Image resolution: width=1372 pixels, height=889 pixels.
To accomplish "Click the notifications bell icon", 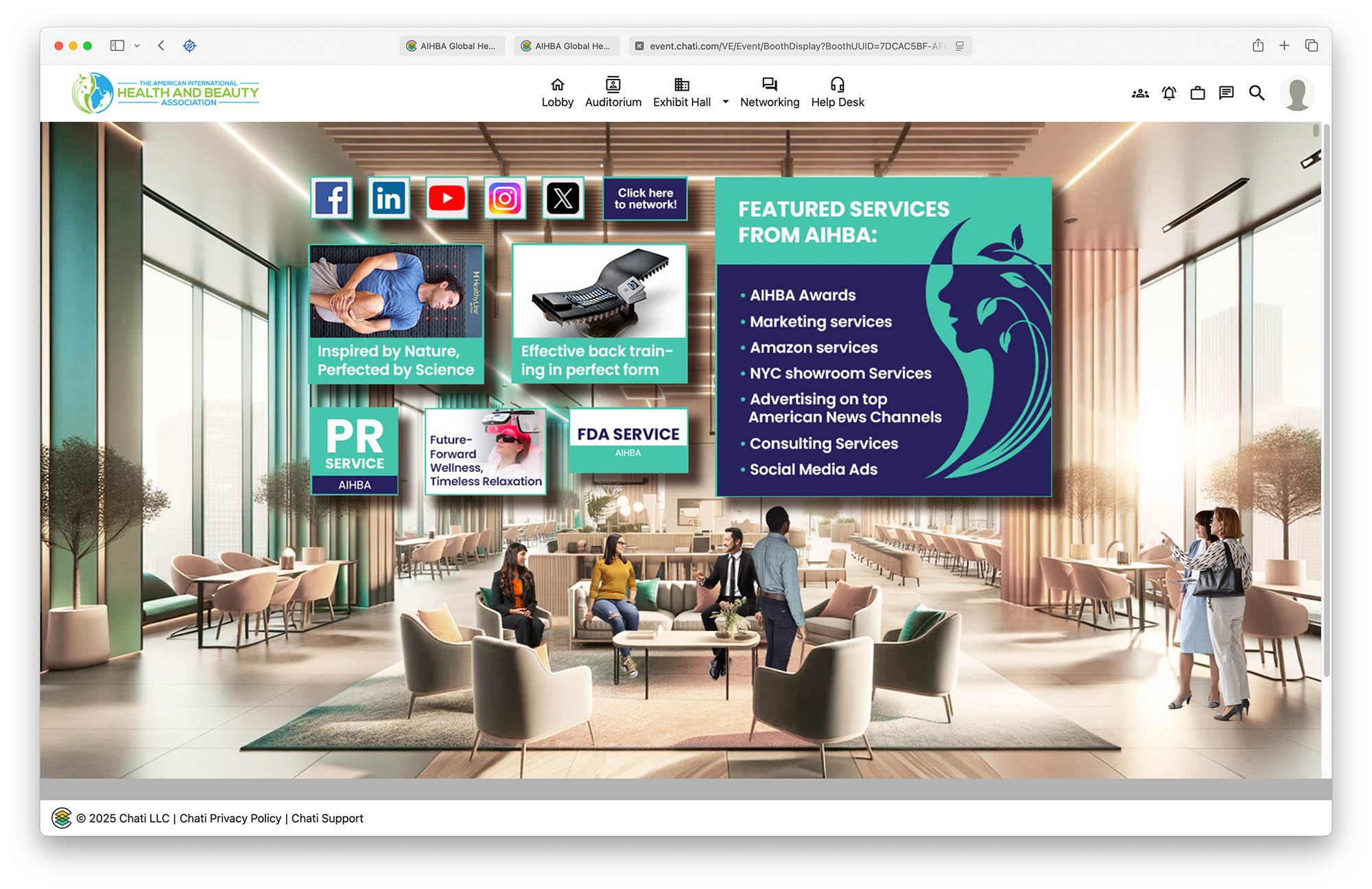I will coord(1169,93).
